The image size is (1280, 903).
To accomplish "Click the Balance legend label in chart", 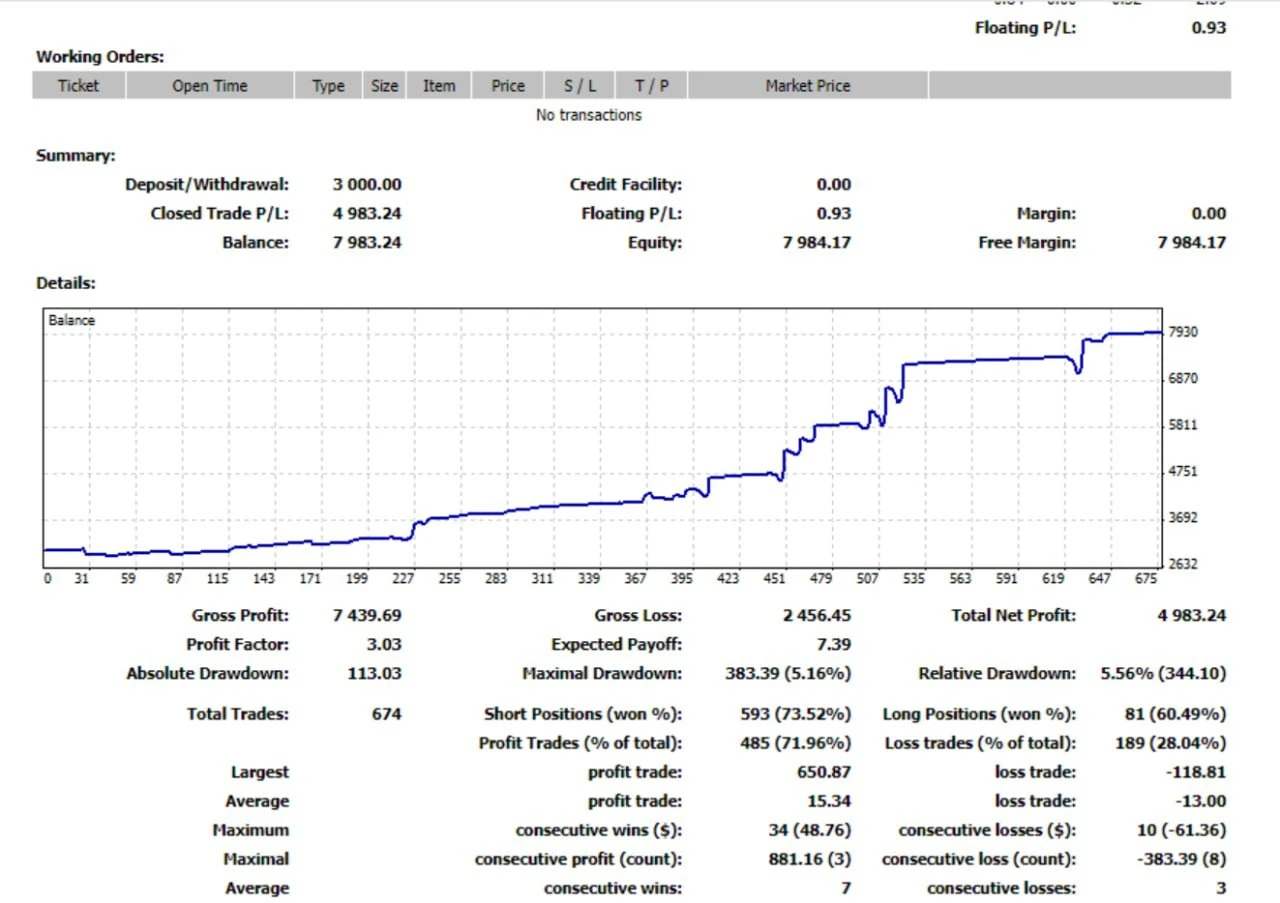I will (x=72, y=320).
